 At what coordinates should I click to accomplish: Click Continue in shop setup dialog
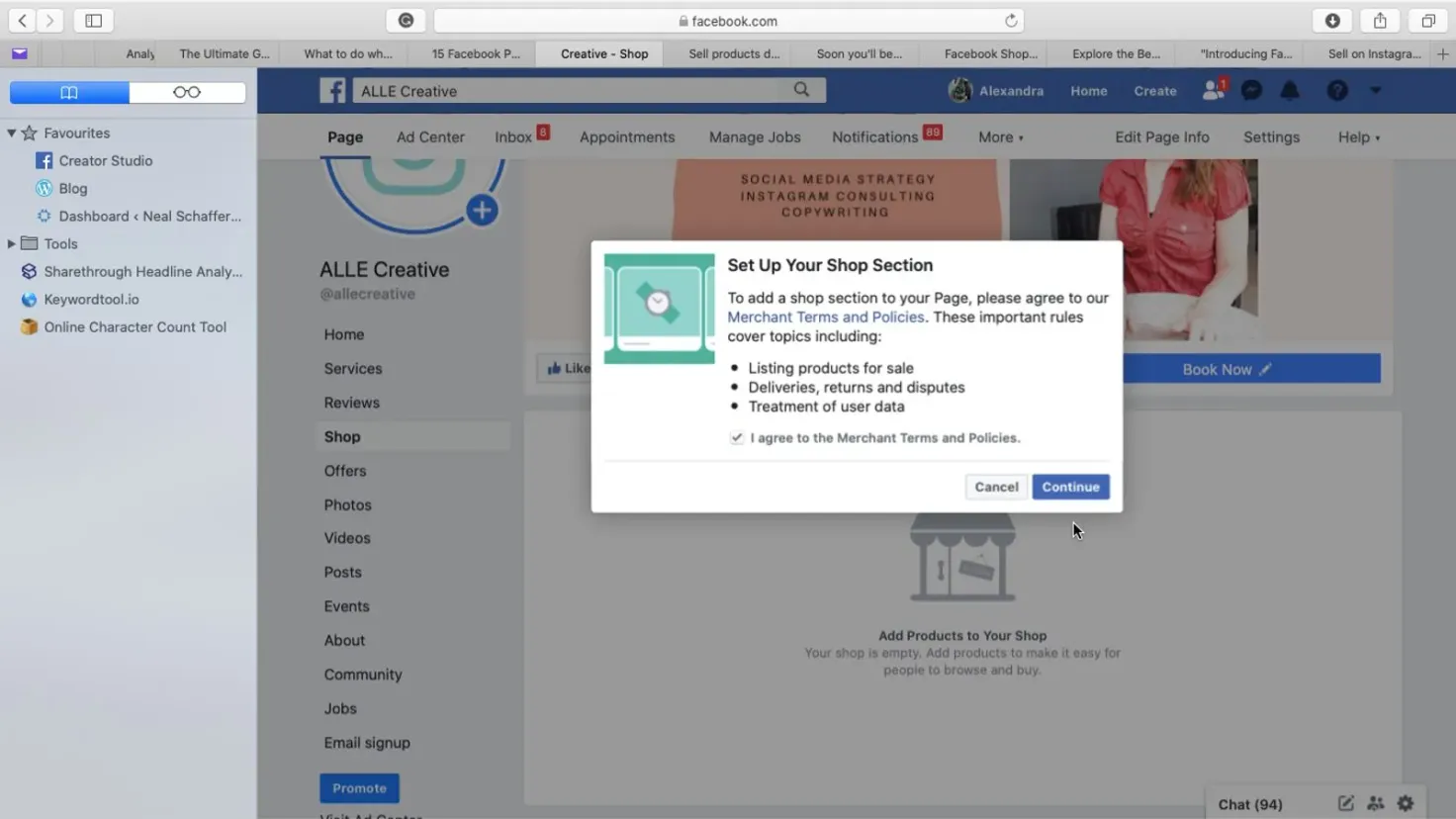point(1070,487)
